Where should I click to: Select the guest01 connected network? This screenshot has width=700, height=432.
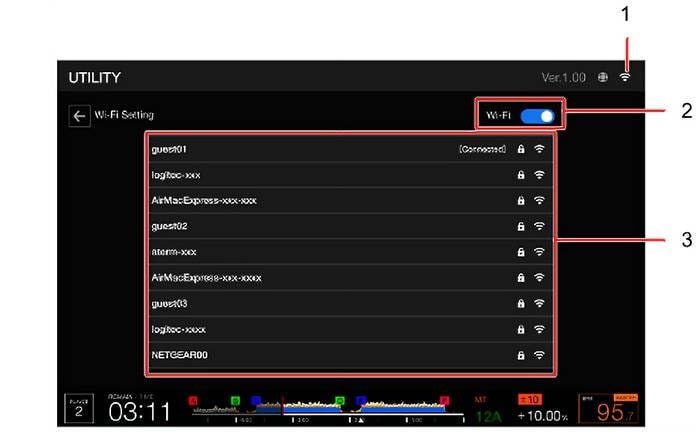pyautogui.click(x=300, y=149)
